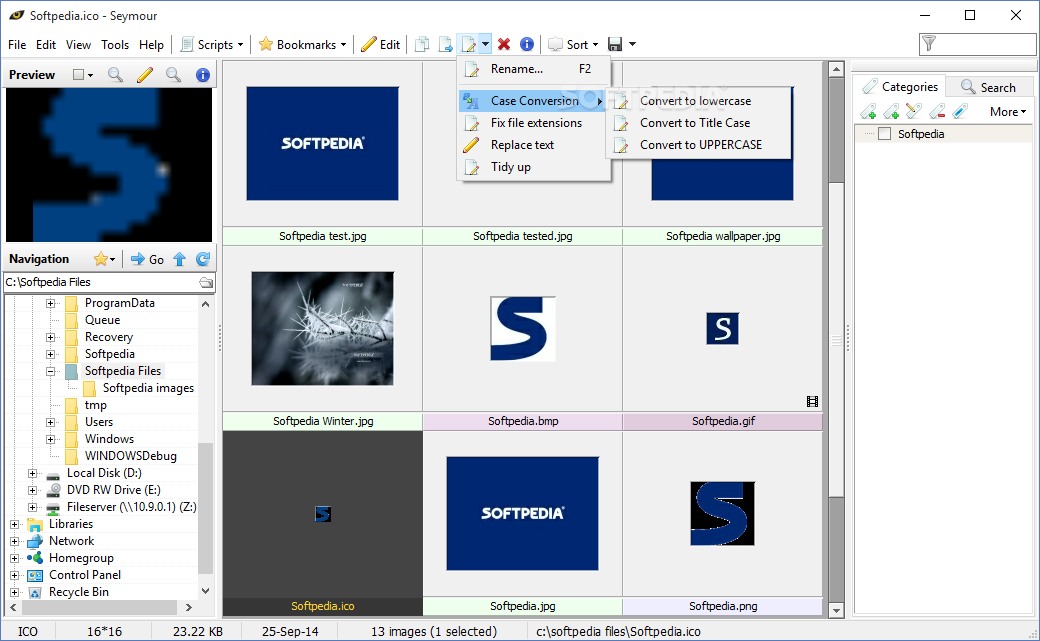Go up one folder with the blue up arrow

tap(180, 259)
